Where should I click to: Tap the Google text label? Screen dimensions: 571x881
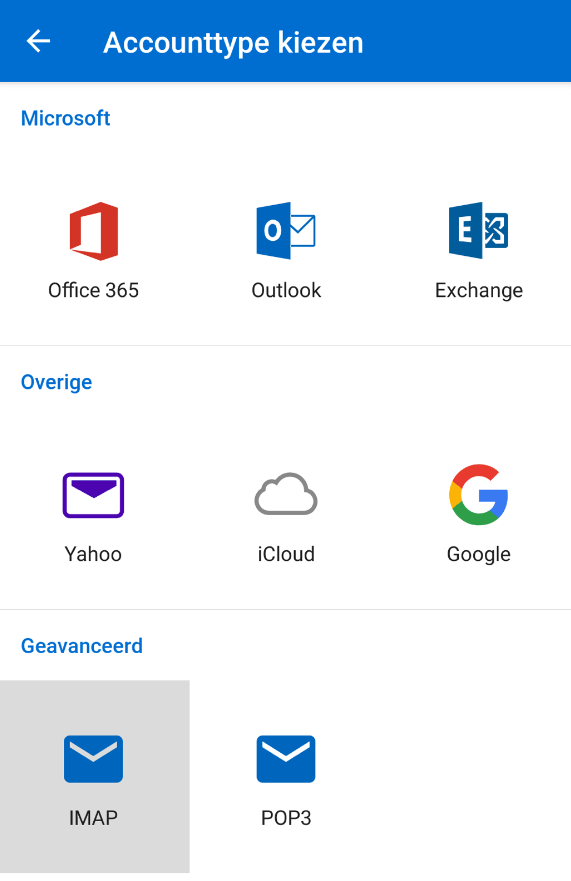tap(479, 555)
